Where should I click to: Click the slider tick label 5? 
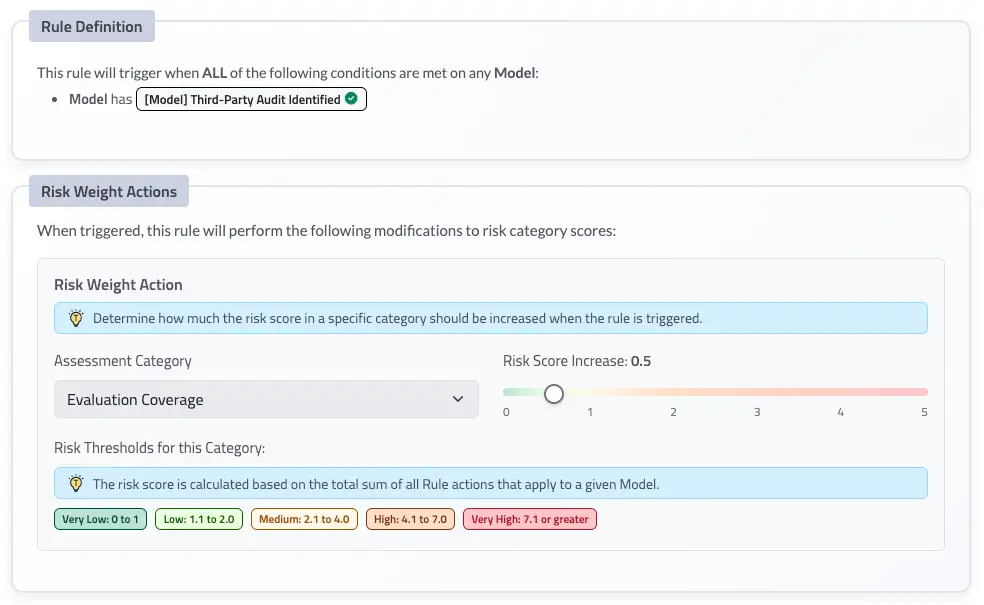[924, 412]
